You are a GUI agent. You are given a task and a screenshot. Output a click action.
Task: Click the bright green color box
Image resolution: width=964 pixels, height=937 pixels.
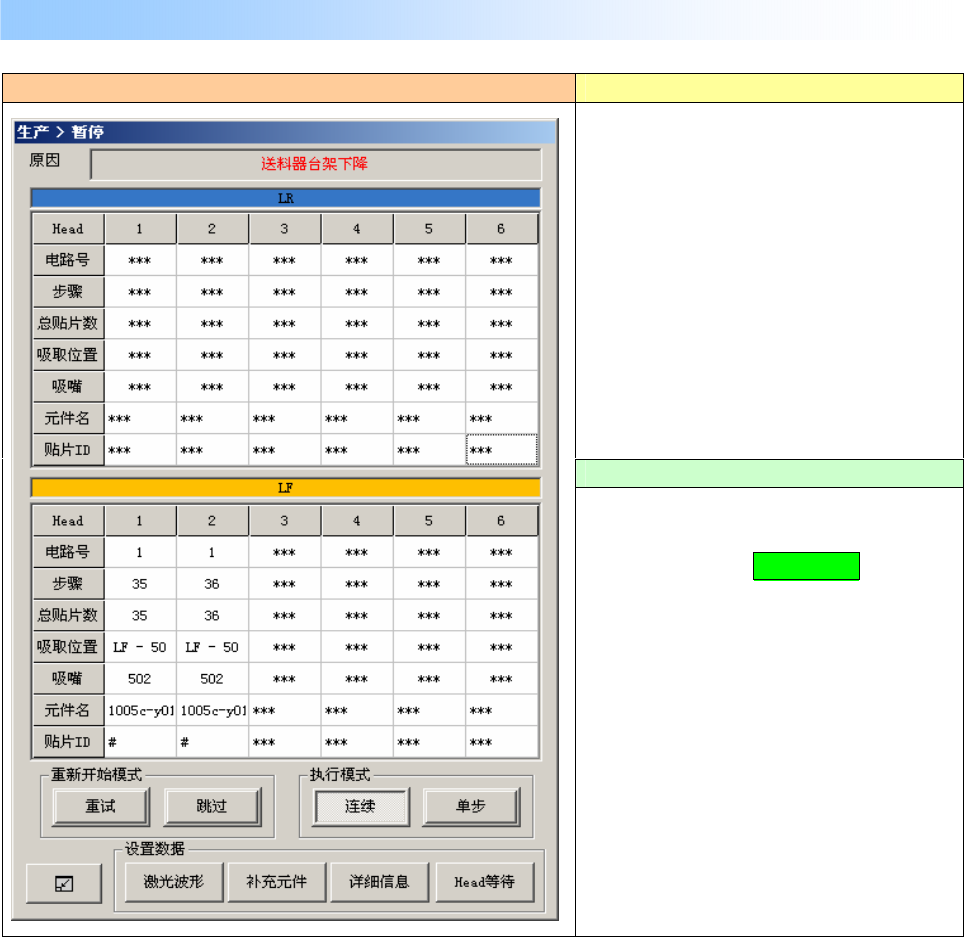(806, 566)
